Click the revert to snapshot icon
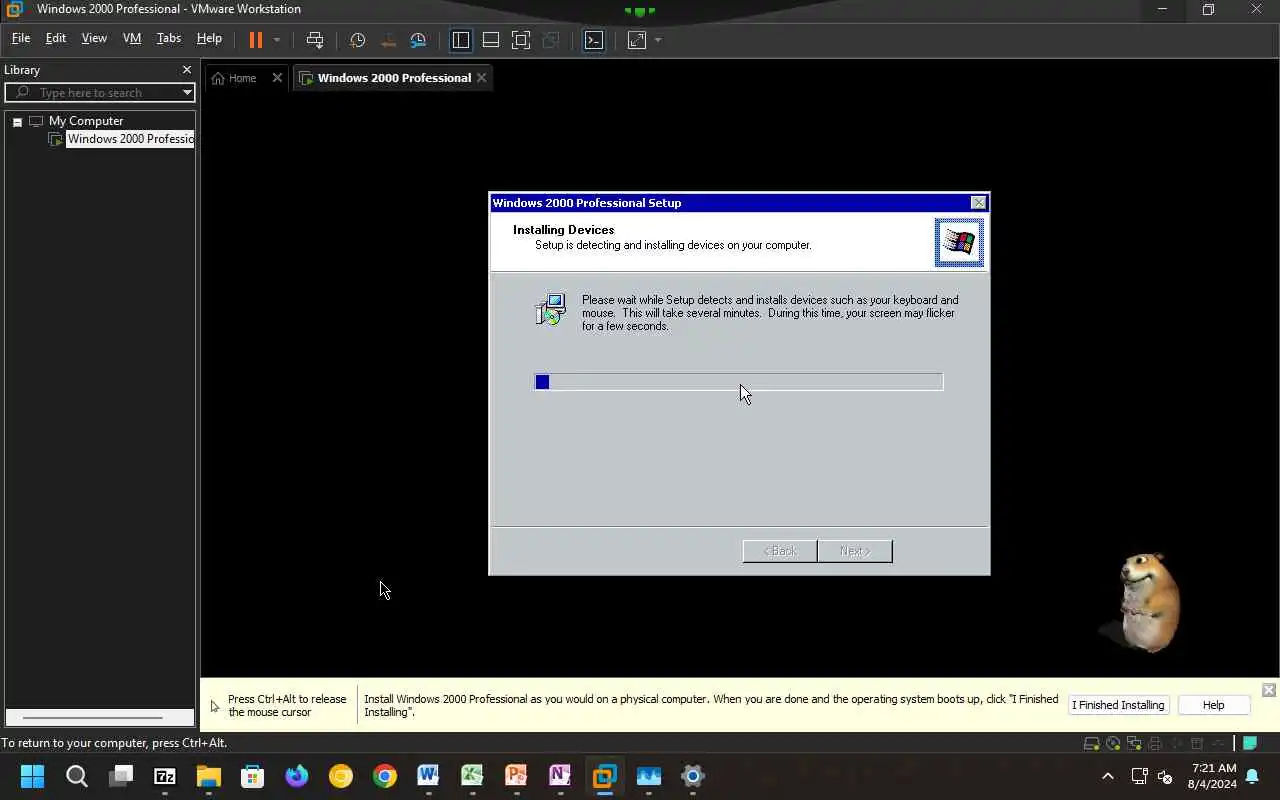 click(x=388, y=40)
